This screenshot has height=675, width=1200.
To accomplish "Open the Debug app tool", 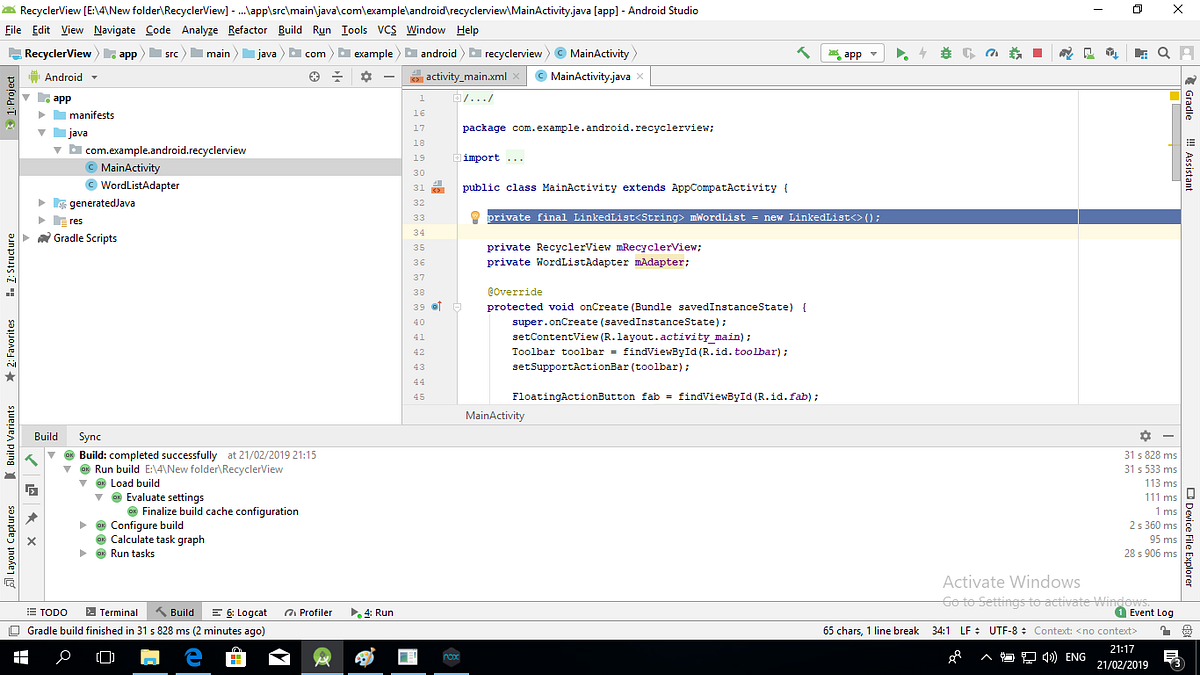I will [946, 53].
